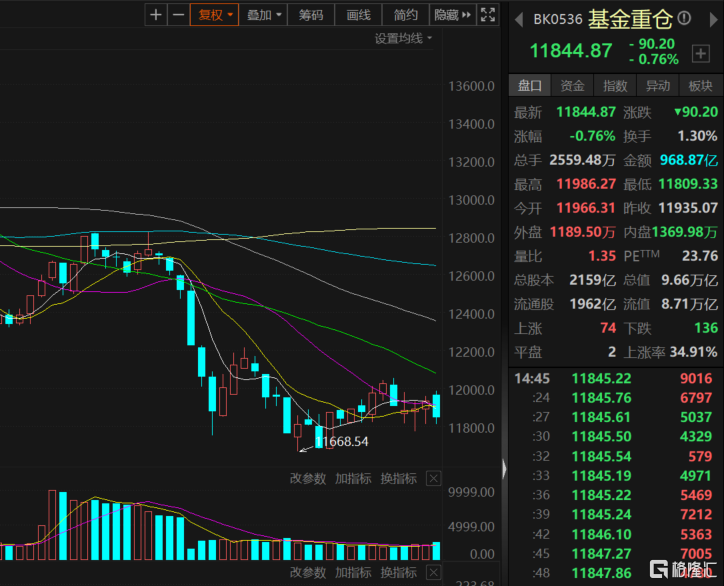
Task: Click the 金额 value 968.87亿
Action: [689, 160]
